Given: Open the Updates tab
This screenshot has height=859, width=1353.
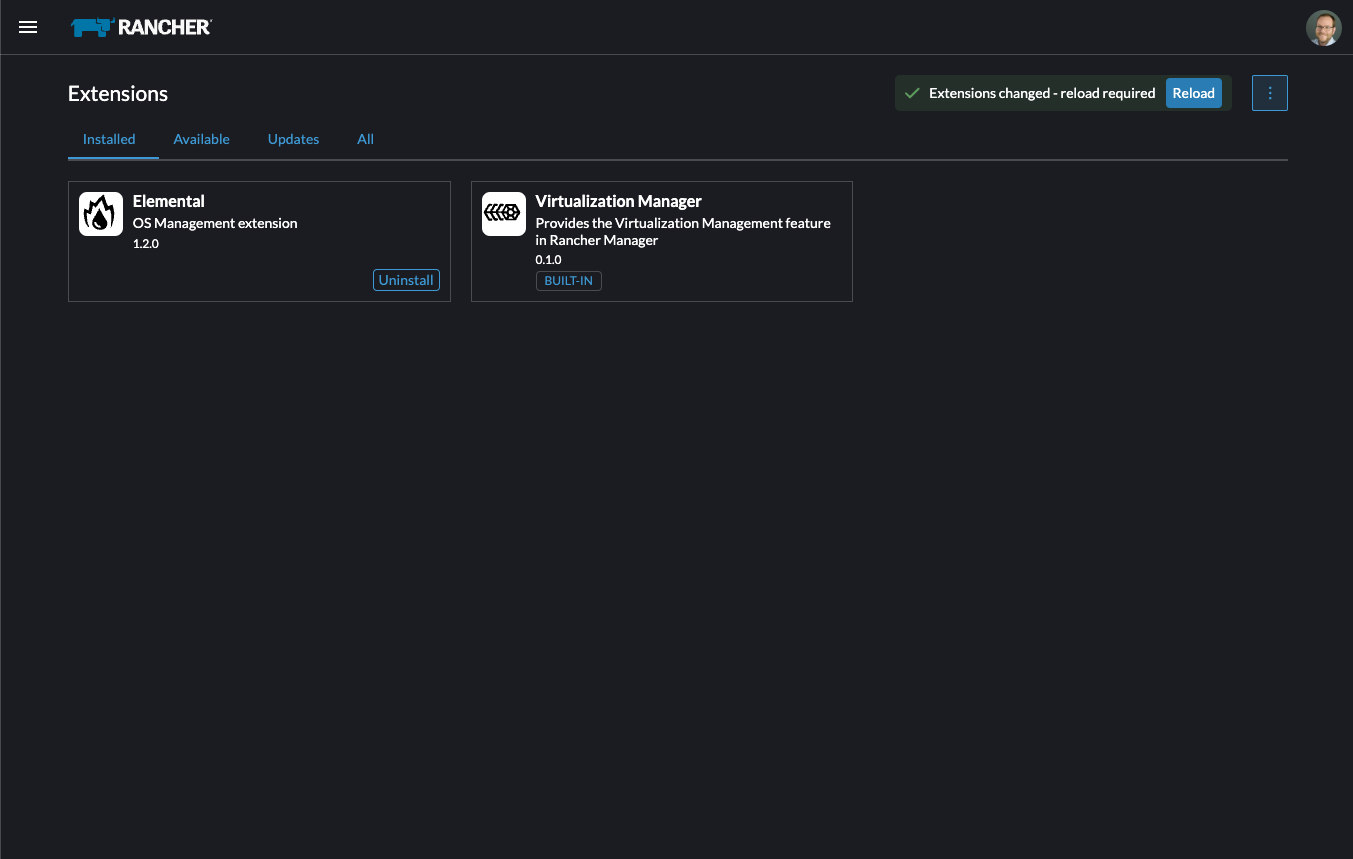Looking at the screenshot, I should (x=293, y=139).
